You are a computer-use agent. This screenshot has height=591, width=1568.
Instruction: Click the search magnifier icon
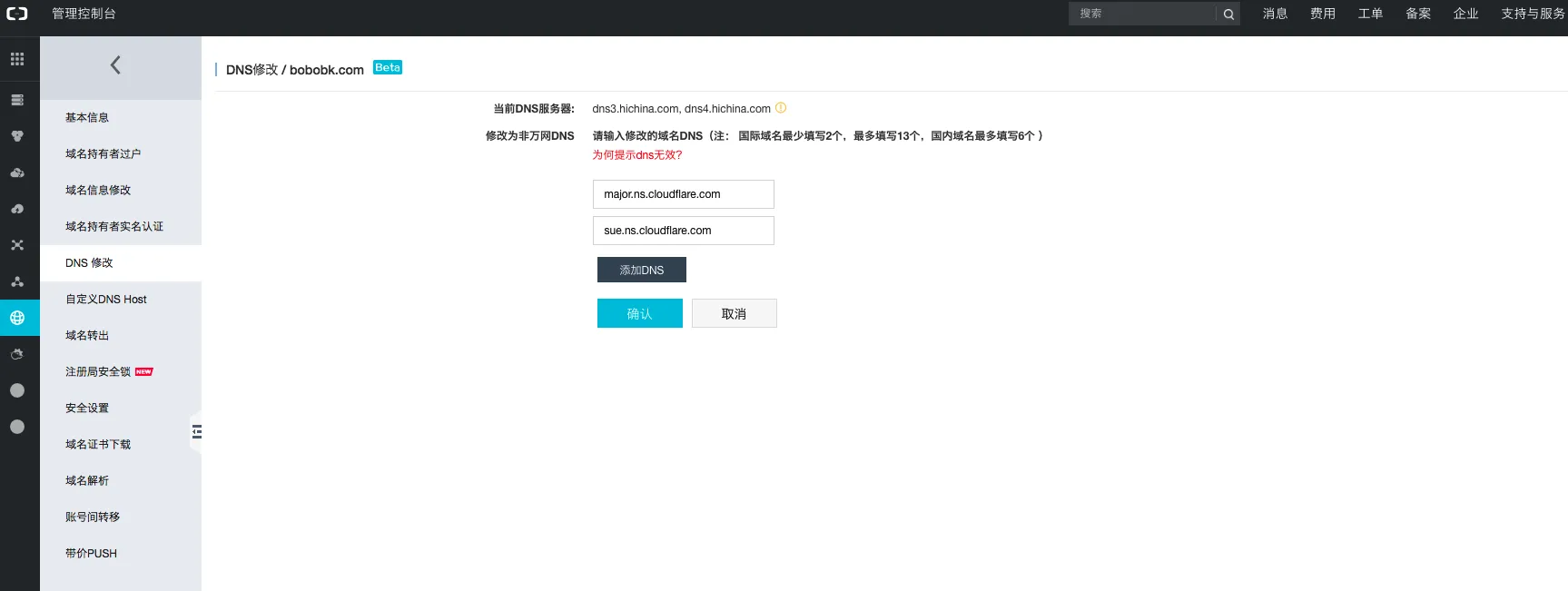click(1228, 14)
